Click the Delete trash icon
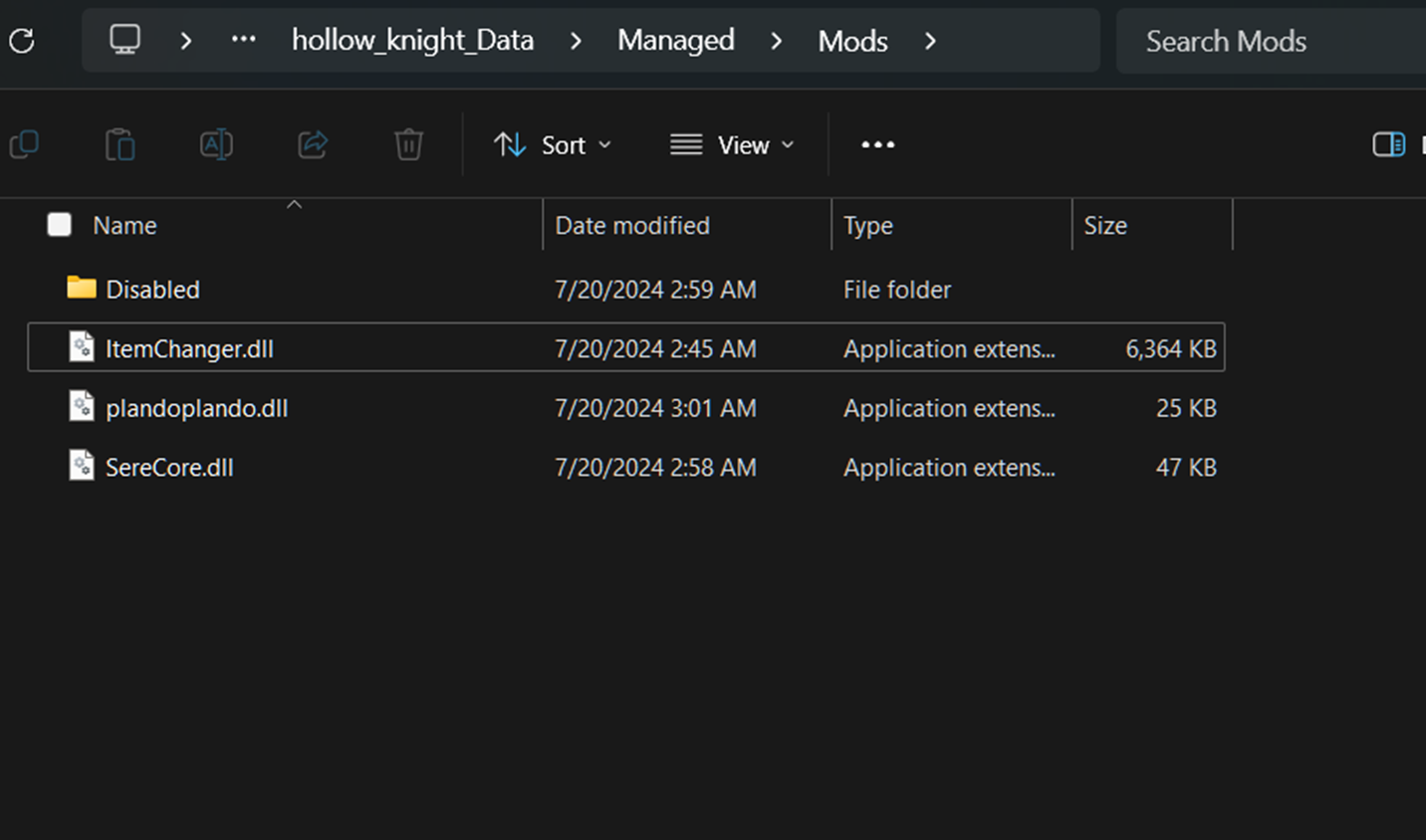Viewport: 1426px width, 840px height. [408, 144]
